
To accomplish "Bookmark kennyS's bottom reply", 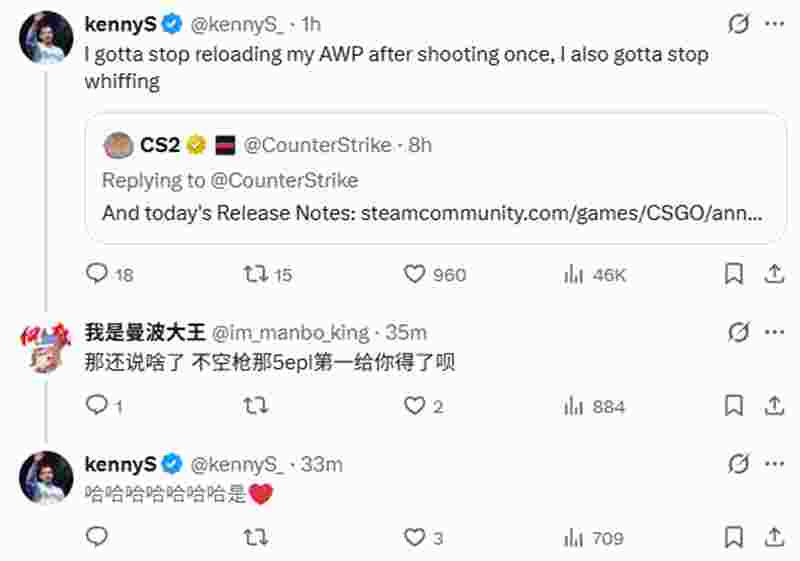I will (x=733, y=538).
